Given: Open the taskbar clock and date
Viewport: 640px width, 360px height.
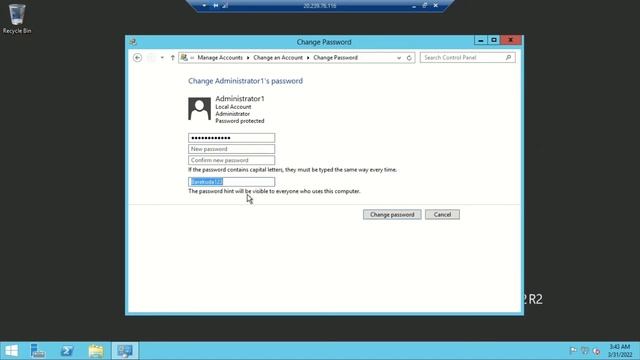Looking at the screenshot, I should 619,351.
